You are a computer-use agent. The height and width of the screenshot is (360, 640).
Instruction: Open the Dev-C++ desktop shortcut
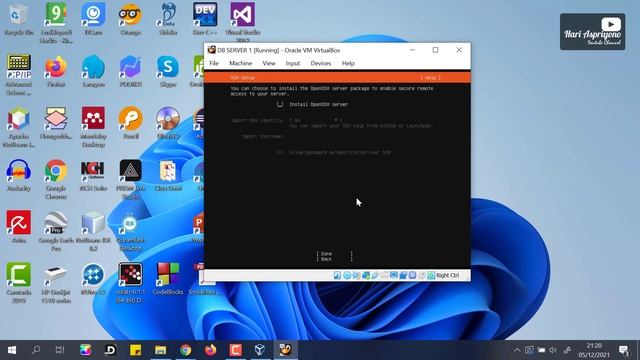point(205,19)
